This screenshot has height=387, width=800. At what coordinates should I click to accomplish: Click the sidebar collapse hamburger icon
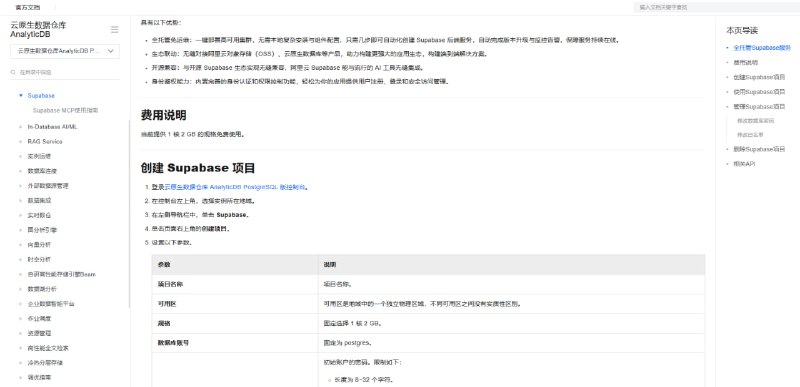(x=114, y=30)
